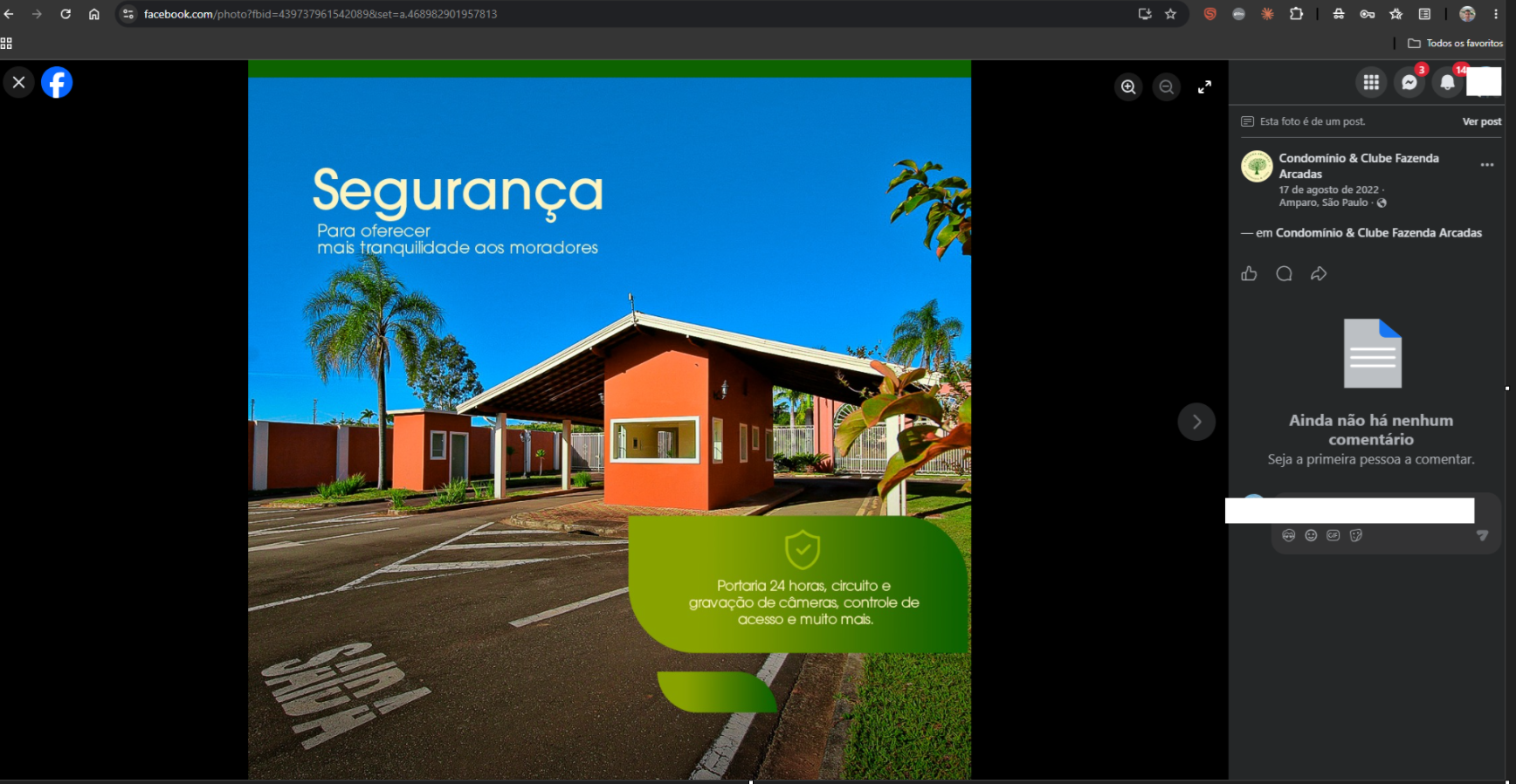Click the main Segurança photo
The width and height of the screenshot is (1516, 784).
click(610, 420)
